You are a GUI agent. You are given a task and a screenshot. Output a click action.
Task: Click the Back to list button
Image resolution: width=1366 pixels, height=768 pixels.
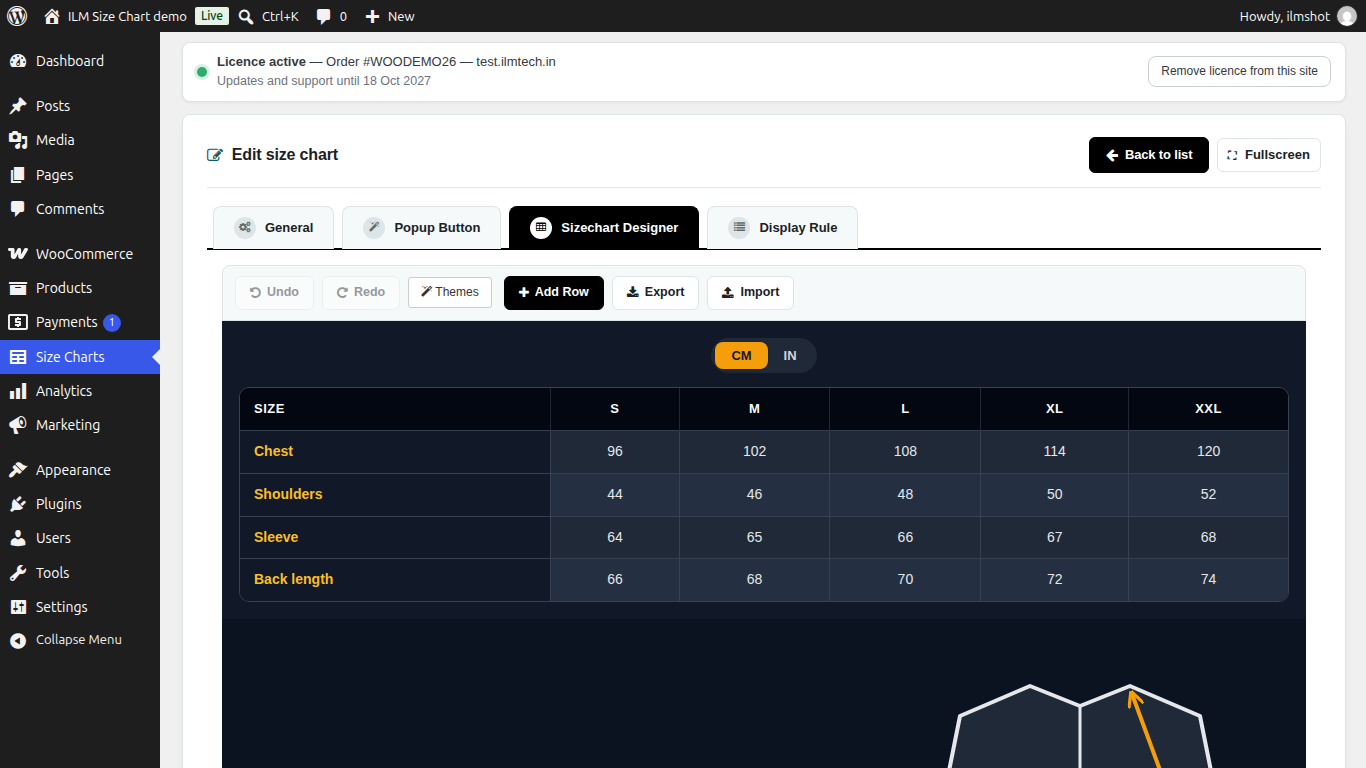pos(1149,155)
